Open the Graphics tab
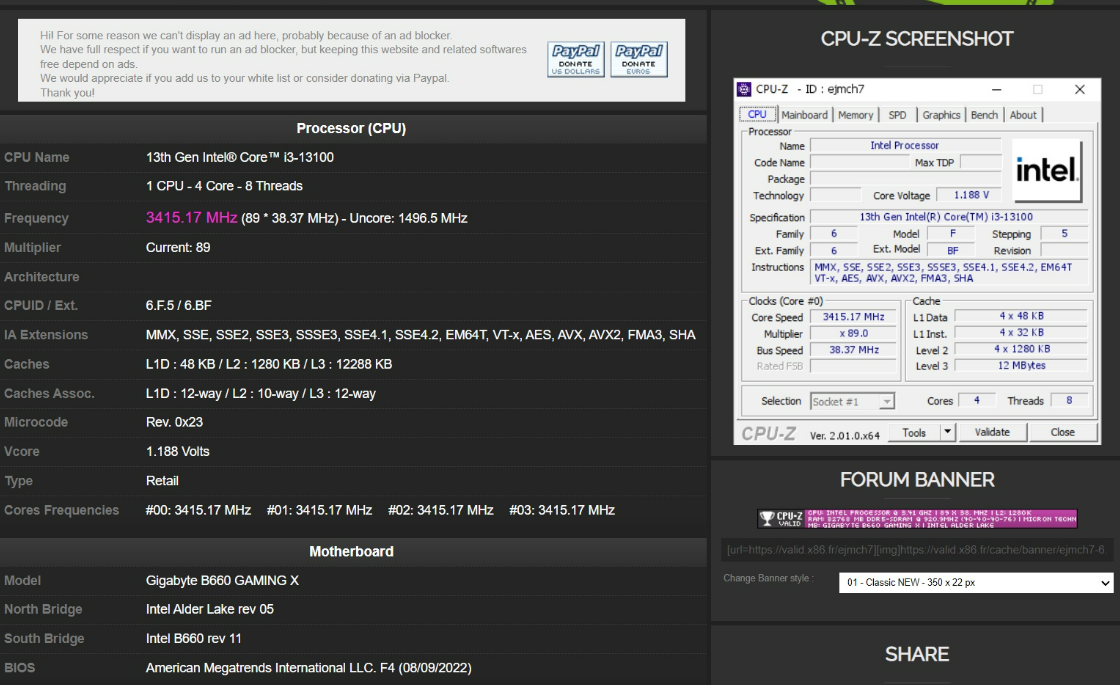The height and width of the screenshot is (685, 1120). tap(941, 115)
